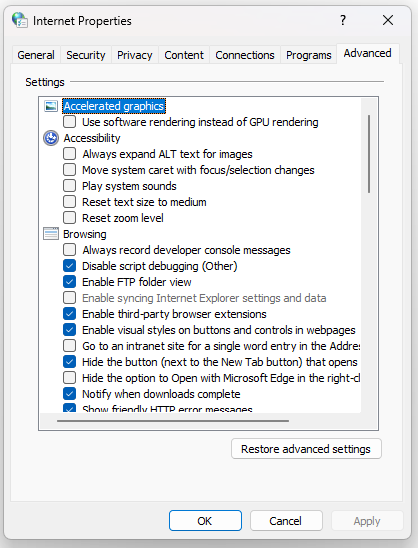Select the Advanced tab
The image size is (418, 548).
(367, 53)
